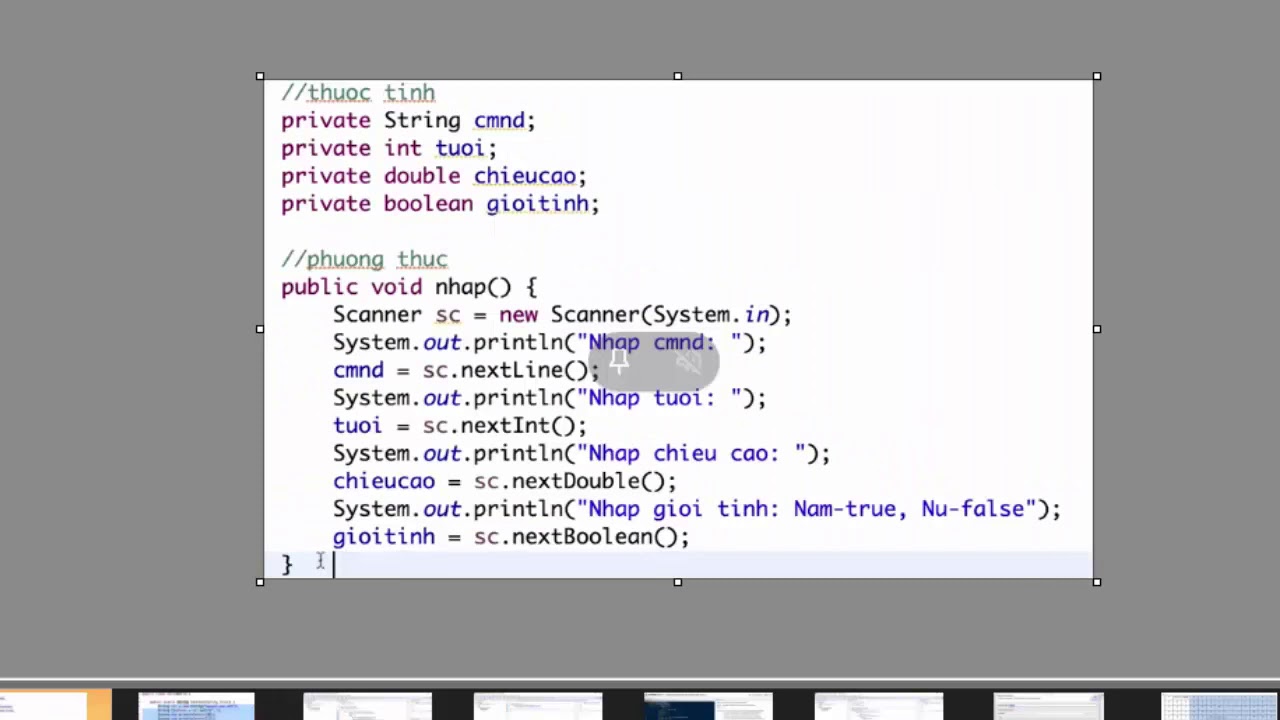
Task: Select the right-middle handle of the code image
Action: [x=1097, y=329]
